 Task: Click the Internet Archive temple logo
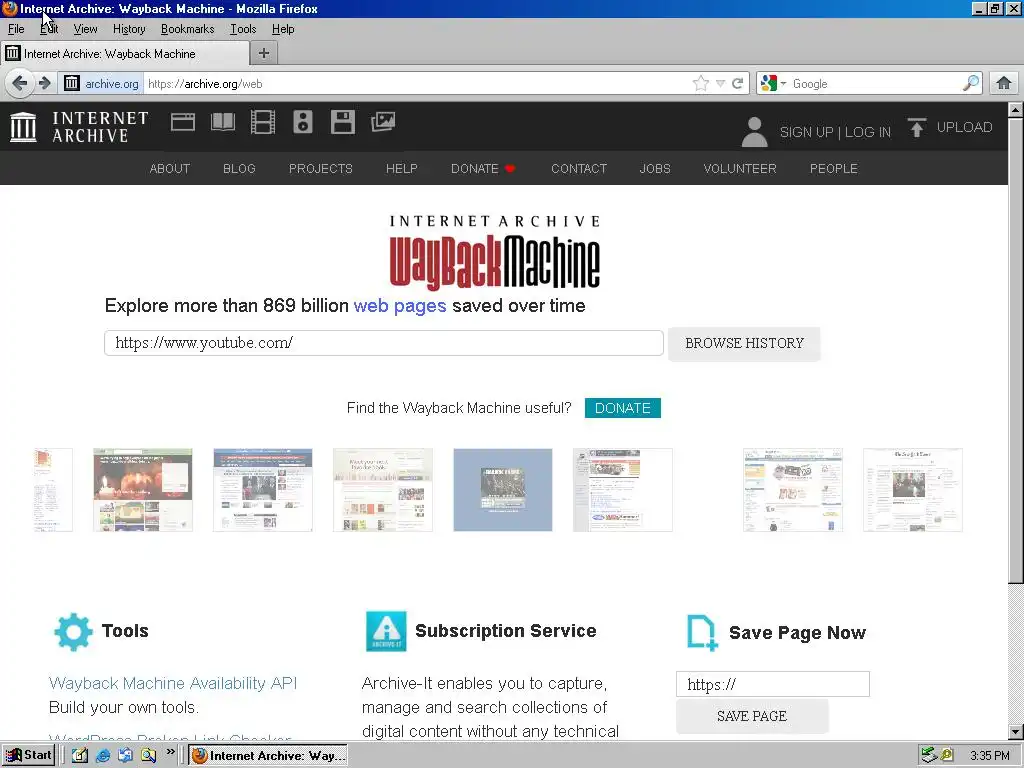coord(24,127)
